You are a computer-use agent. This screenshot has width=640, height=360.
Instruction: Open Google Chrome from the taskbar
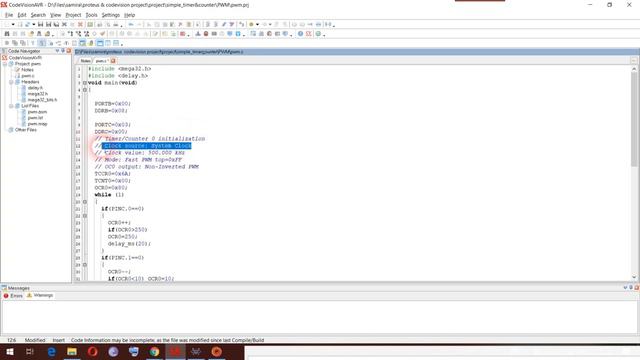click(154, 351)
